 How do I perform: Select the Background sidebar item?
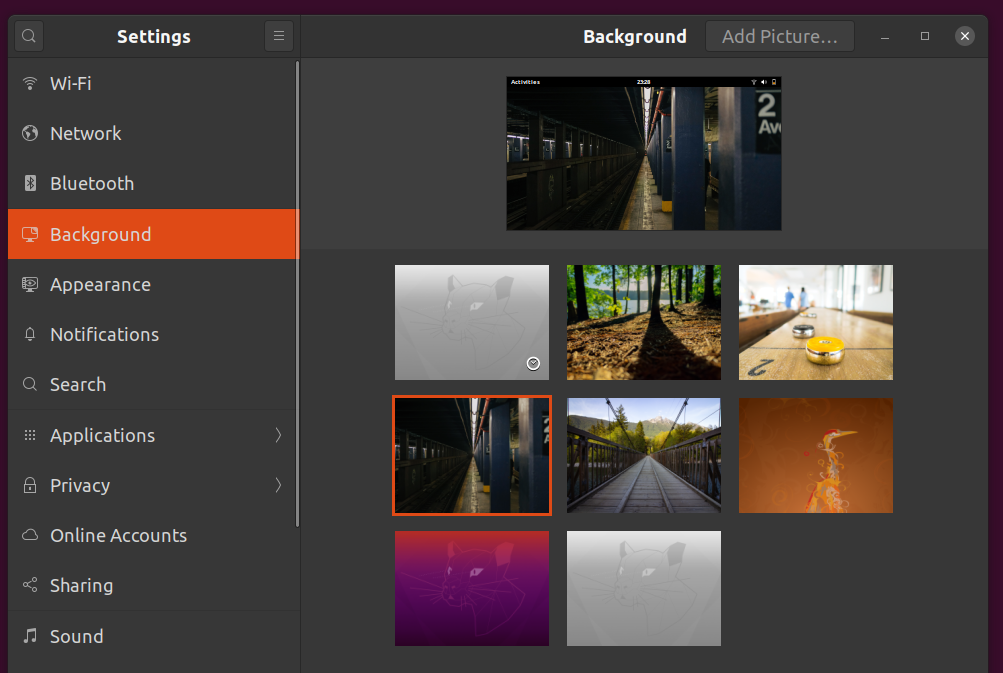coord(100,234)
